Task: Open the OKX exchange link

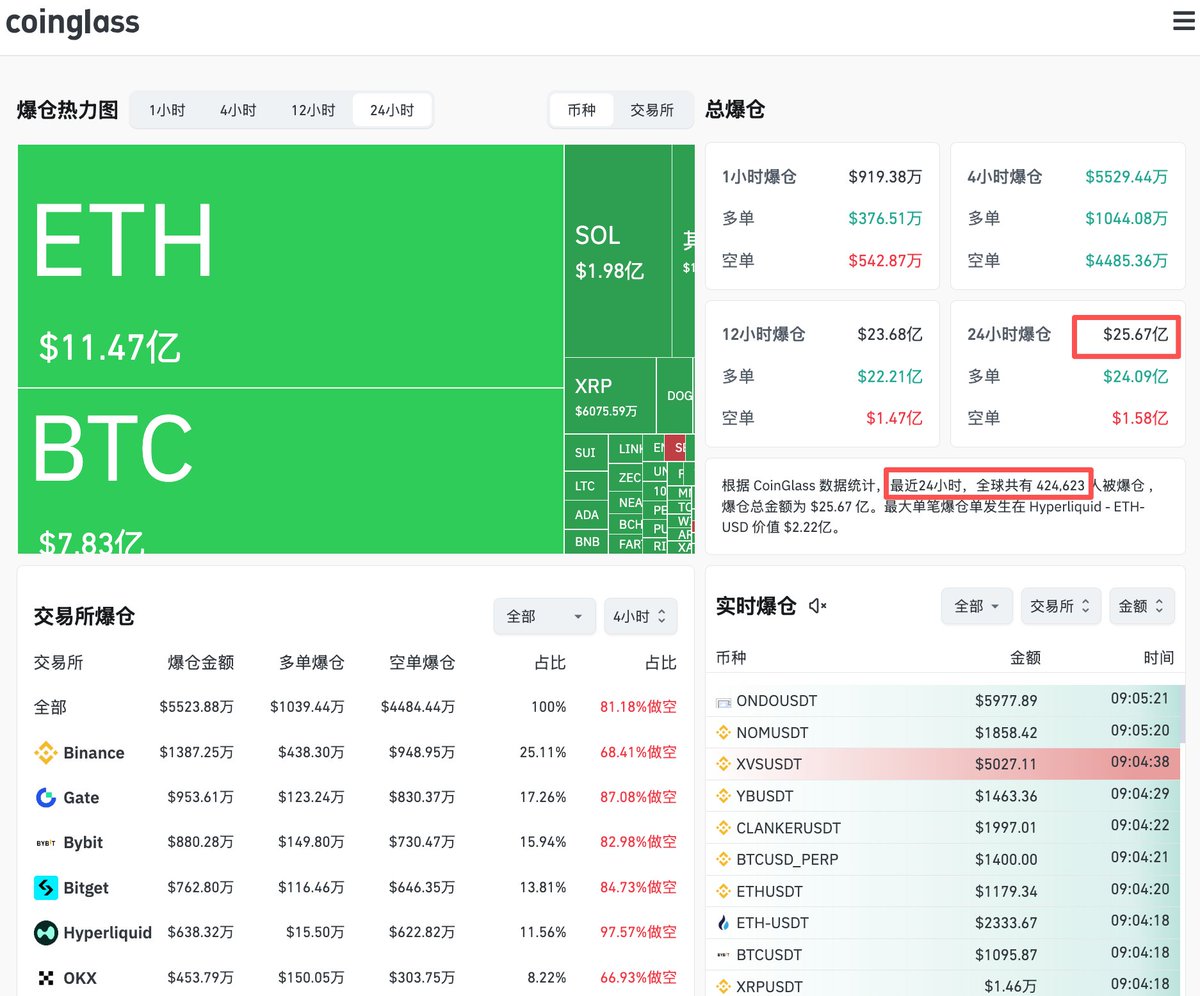Action: (x=80, y=978)
